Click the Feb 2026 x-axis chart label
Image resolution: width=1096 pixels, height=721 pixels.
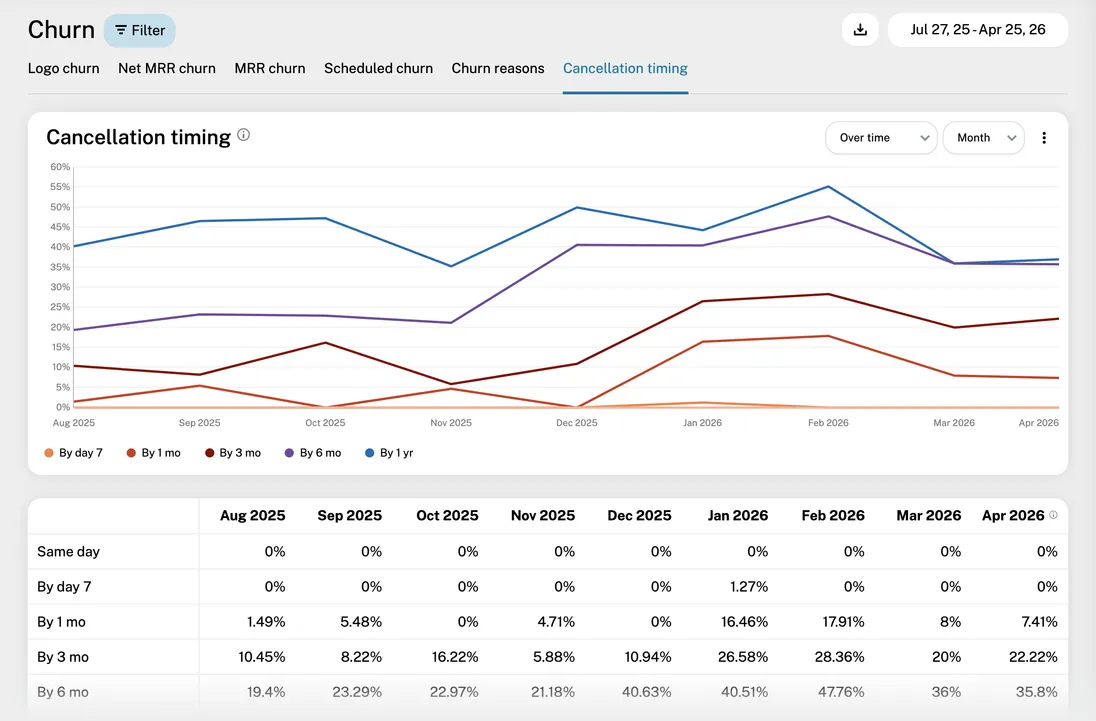(828, 423)
